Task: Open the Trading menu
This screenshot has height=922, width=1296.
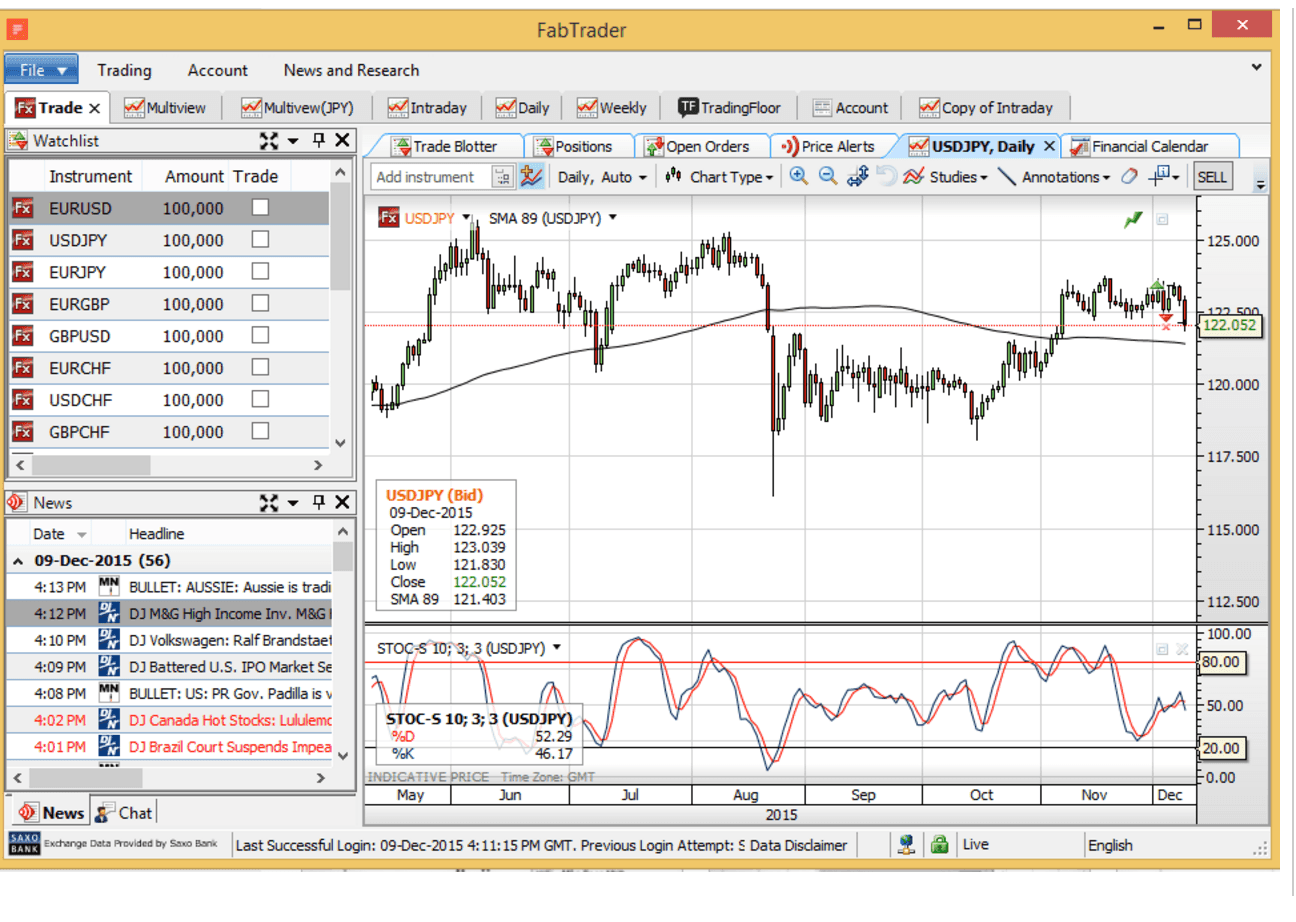Action: coord(124,70)
